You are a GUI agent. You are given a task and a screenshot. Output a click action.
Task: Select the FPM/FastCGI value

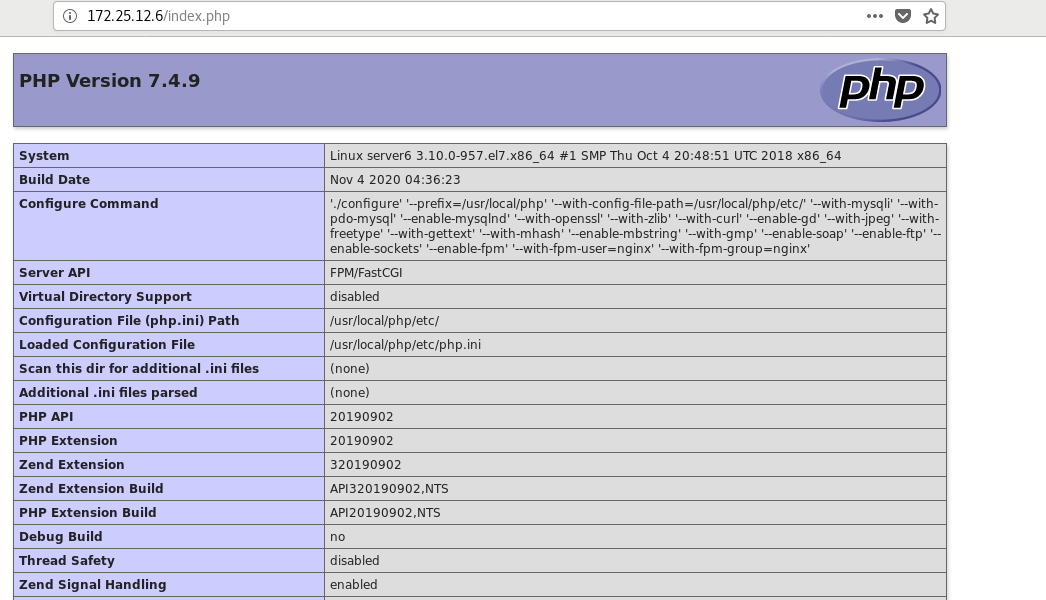(366, 272)
